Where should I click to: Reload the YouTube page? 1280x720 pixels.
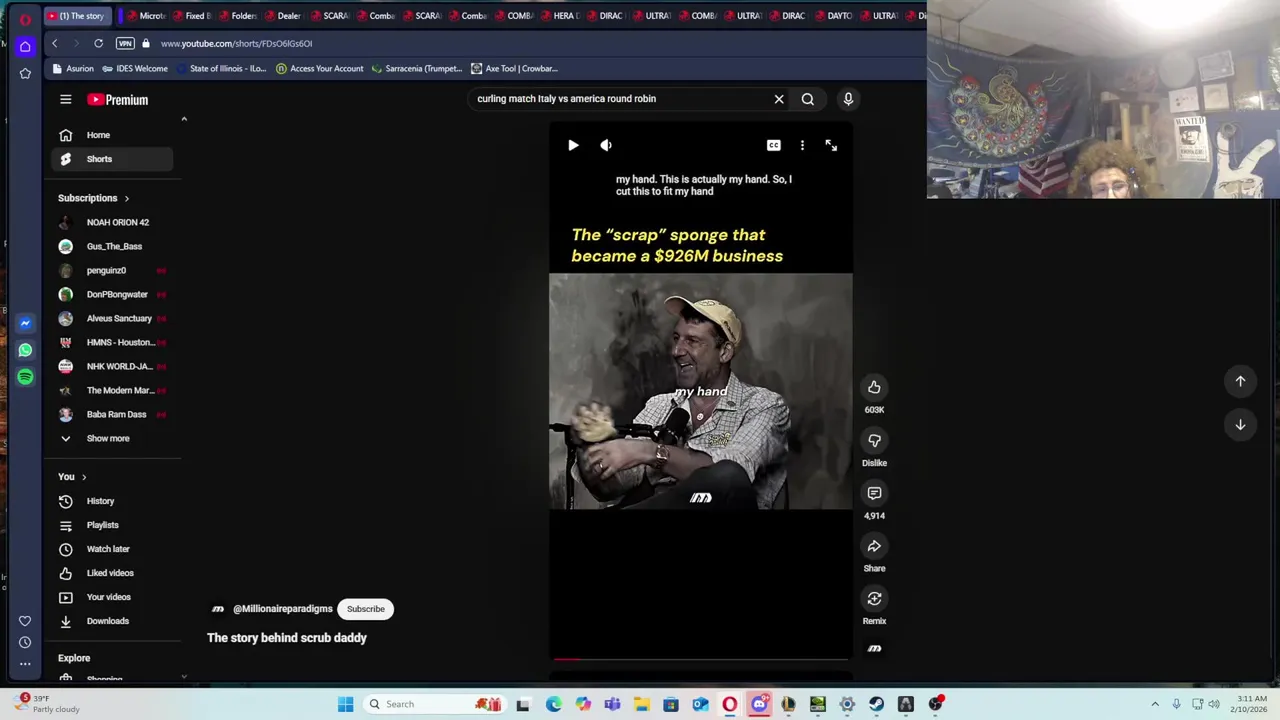click(x=98, y=43)
